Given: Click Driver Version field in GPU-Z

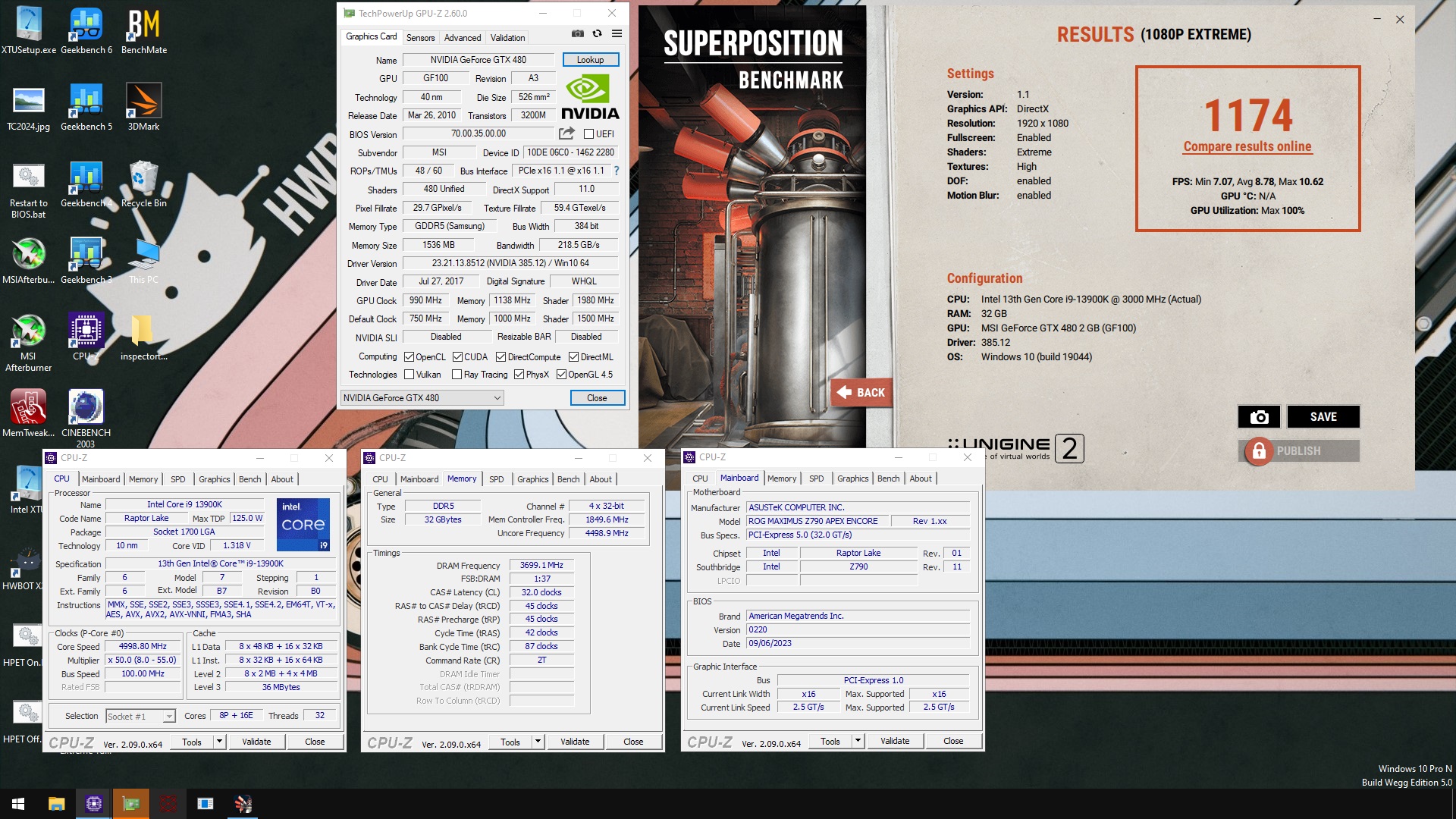Looking at the screenshot, I should point(510,263).
